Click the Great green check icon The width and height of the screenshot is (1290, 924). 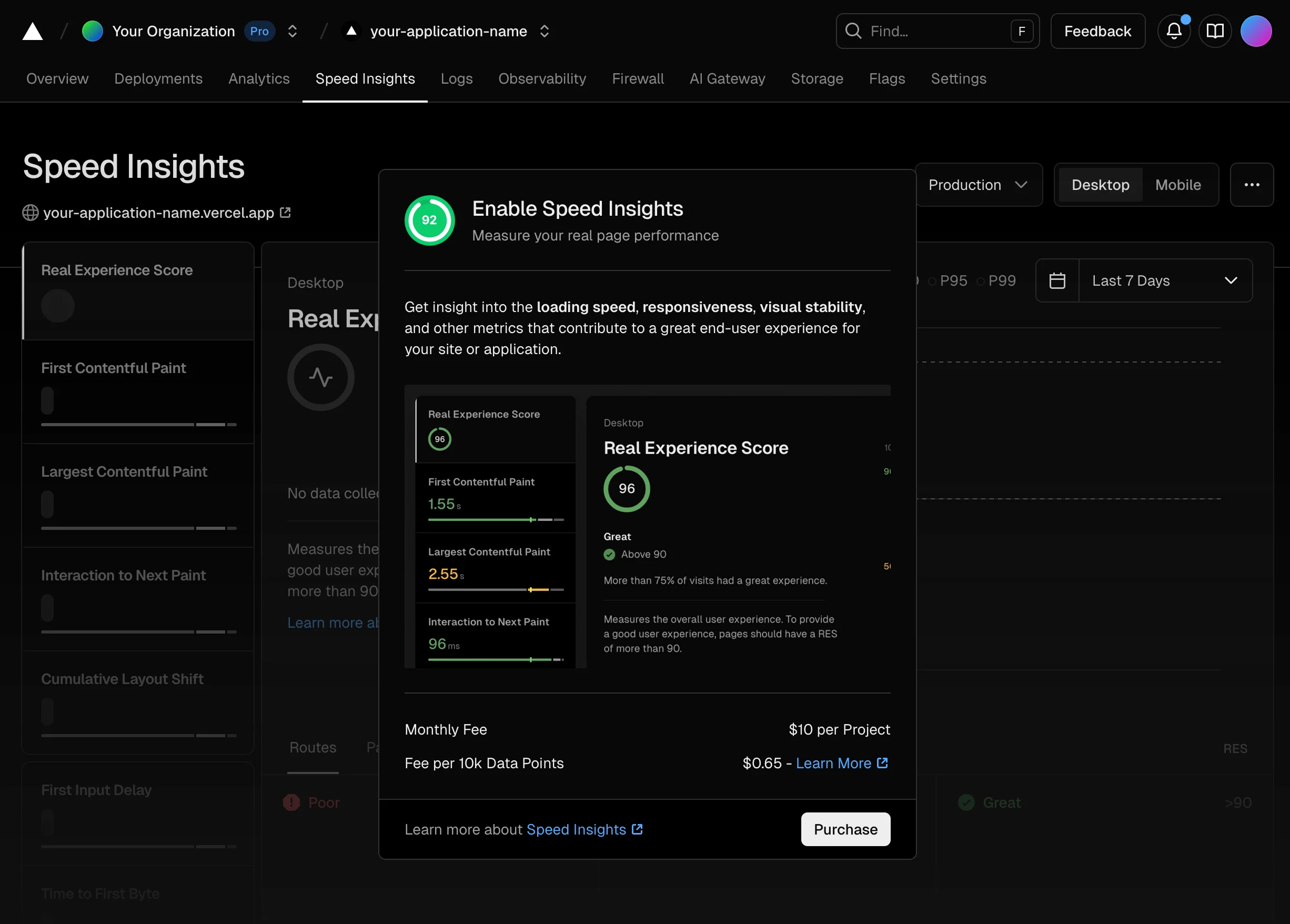966,802
